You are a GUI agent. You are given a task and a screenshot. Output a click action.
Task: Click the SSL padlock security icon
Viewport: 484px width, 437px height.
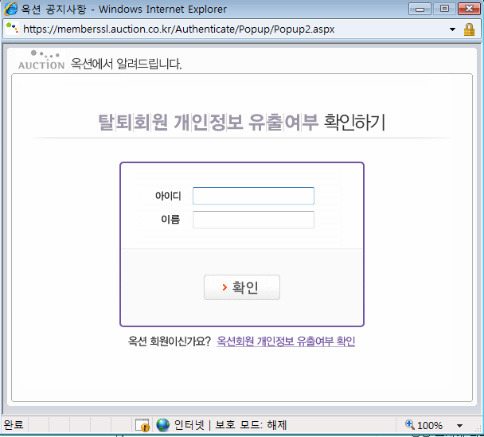(x=469, y=29)
